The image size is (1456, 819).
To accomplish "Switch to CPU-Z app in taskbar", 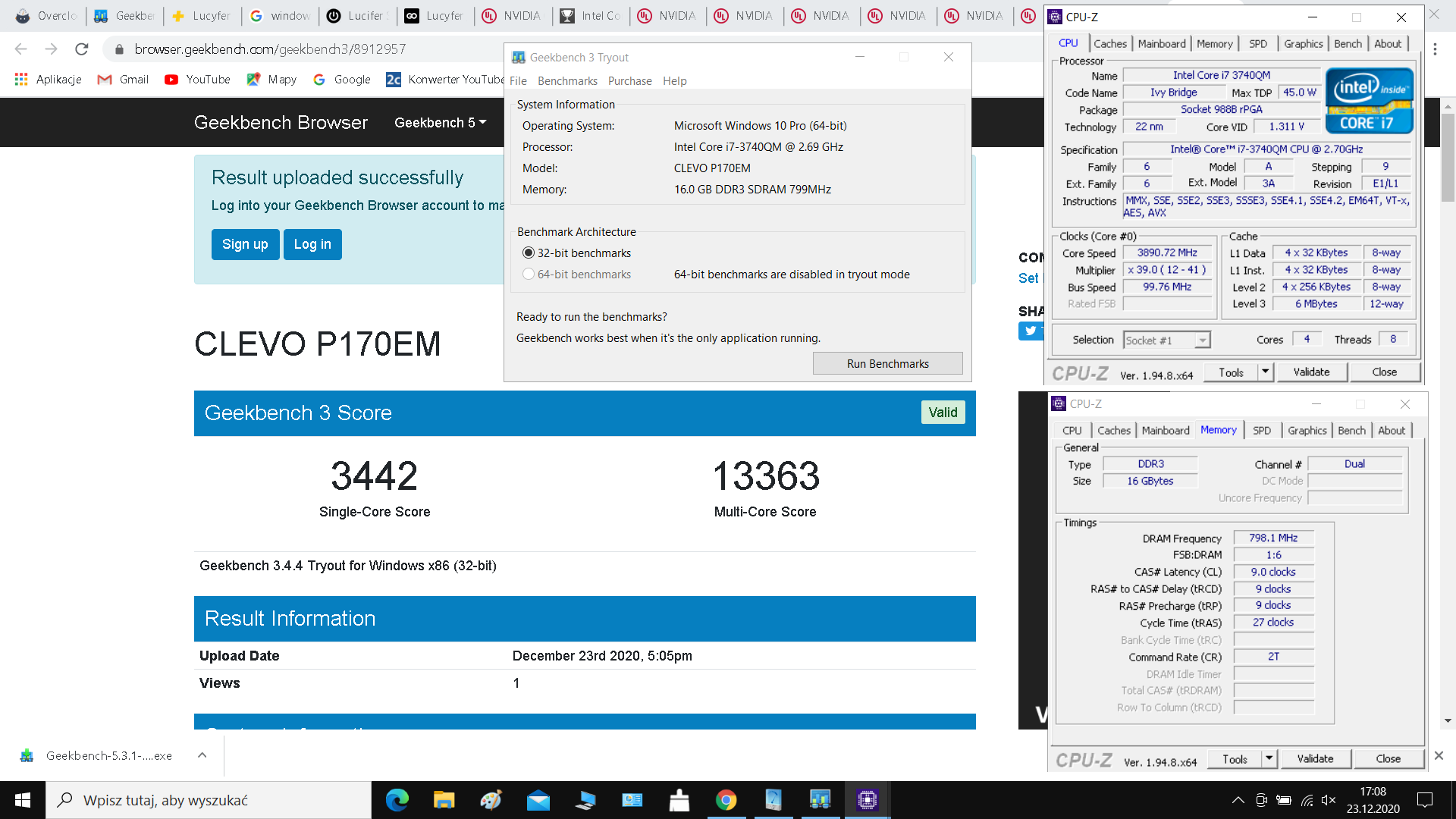I will coord(867,800).
